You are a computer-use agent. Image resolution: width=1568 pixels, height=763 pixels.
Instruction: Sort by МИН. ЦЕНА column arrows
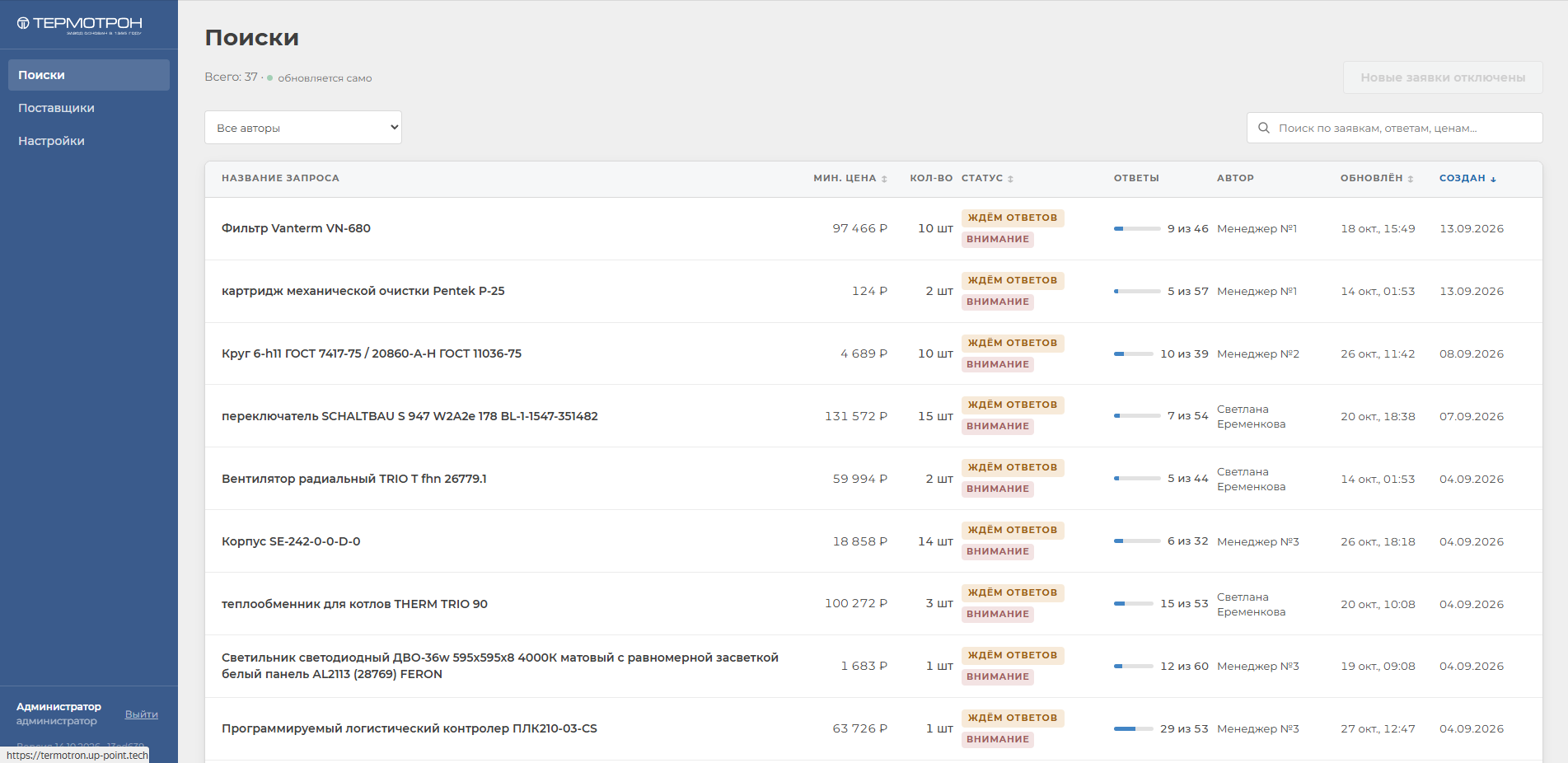[x=884, y=179]
